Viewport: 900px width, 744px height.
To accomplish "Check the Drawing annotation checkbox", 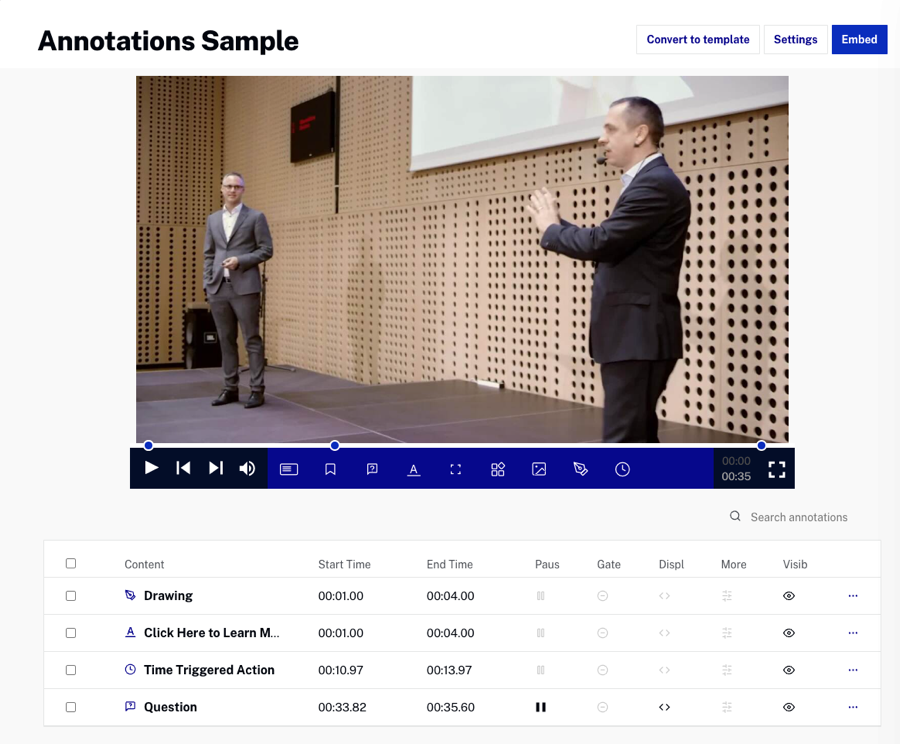I will coord(71,596).
